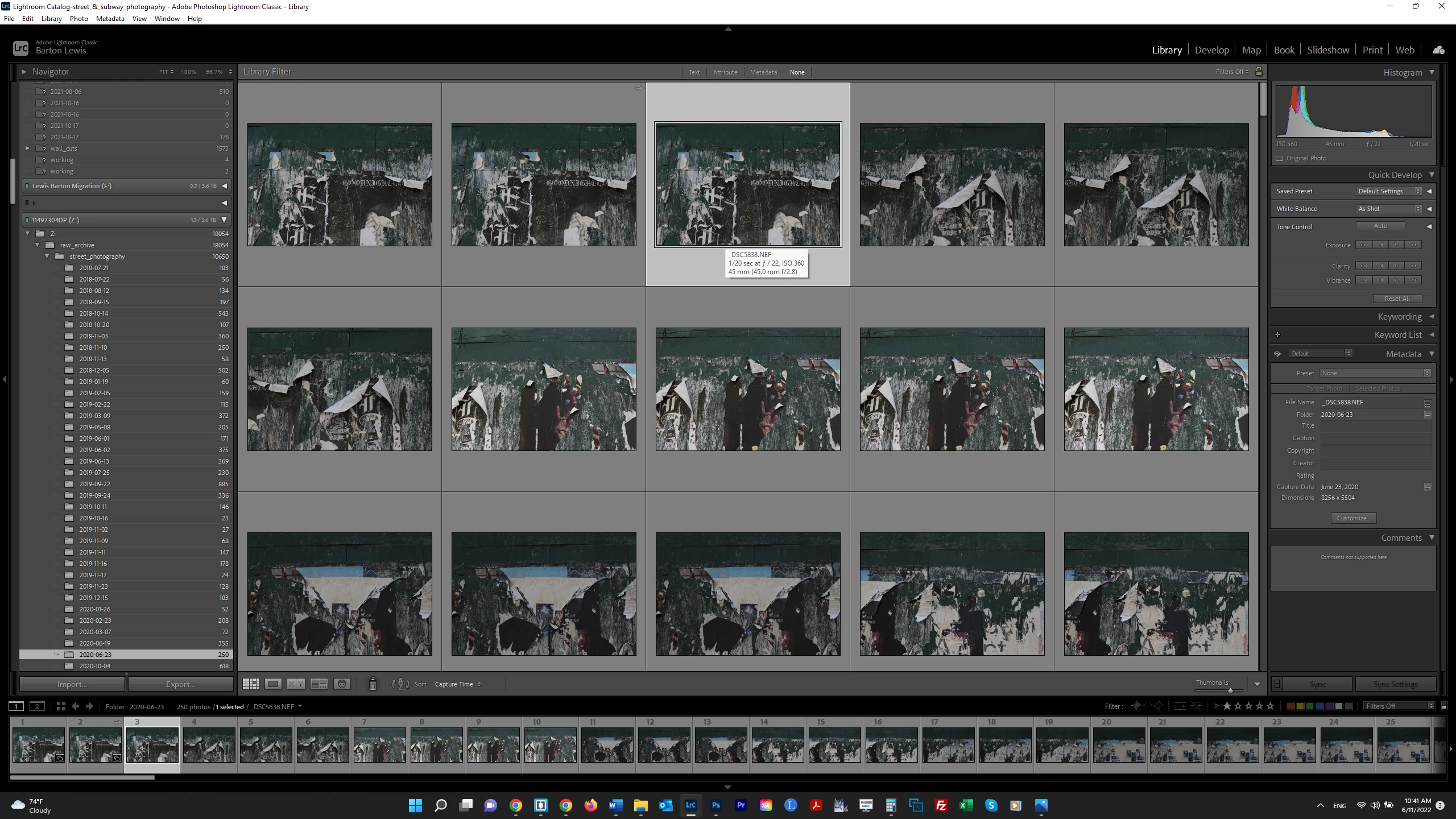
Task: Open the Metadata menu in menu bar
Action: coord(110,19)
